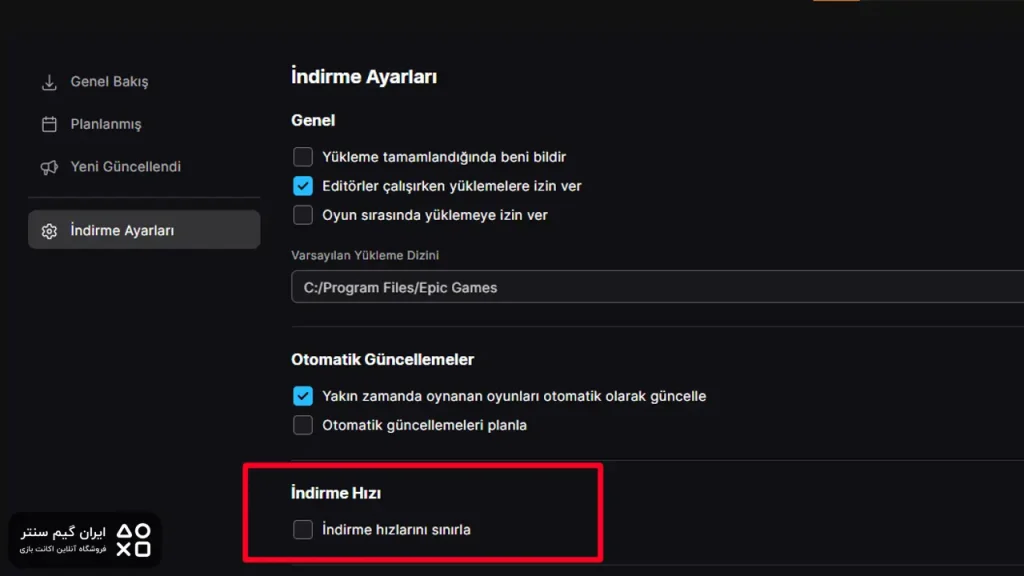This screenshot has height=576, width=1024.
Task: Click the gear icon beside İndirme Ayarları
Action: click(48, 231)
